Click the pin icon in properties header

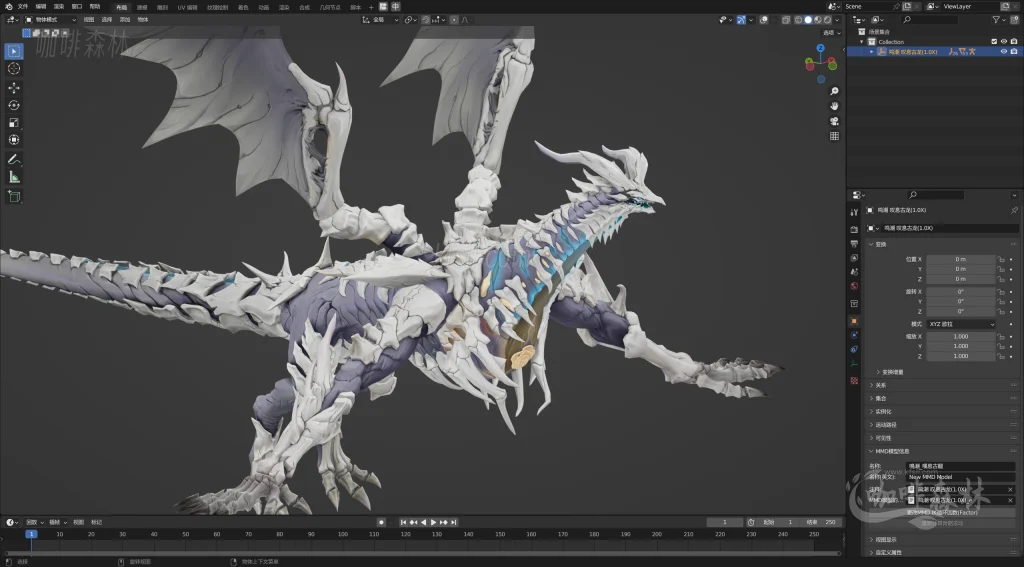pyautogui.click(x=1014, y=210)
